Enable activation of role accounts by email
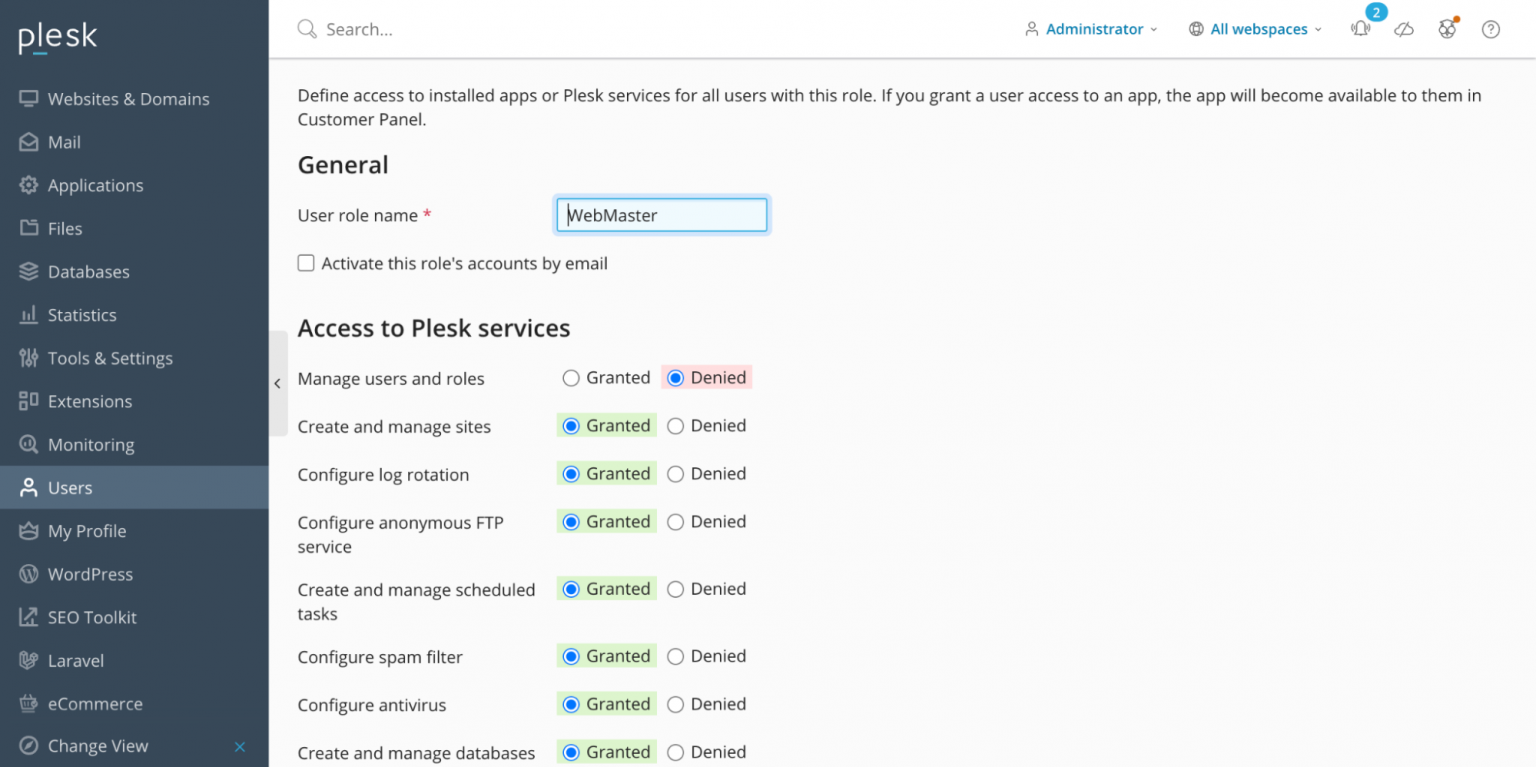Image resolution: width=1536 pixels, height=767 pixels. pyautogui.click(x=306, y=263)
